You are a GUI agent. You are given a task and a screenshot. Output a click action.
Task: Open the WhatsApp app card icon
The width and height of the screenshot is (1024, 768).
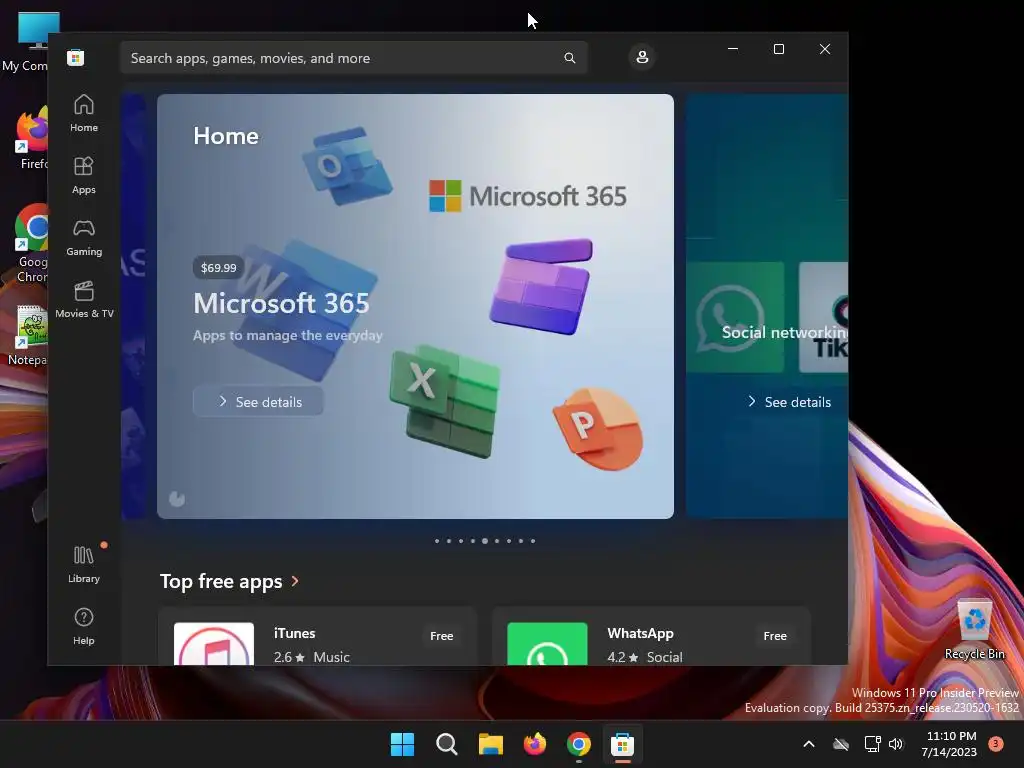(547, 644)
